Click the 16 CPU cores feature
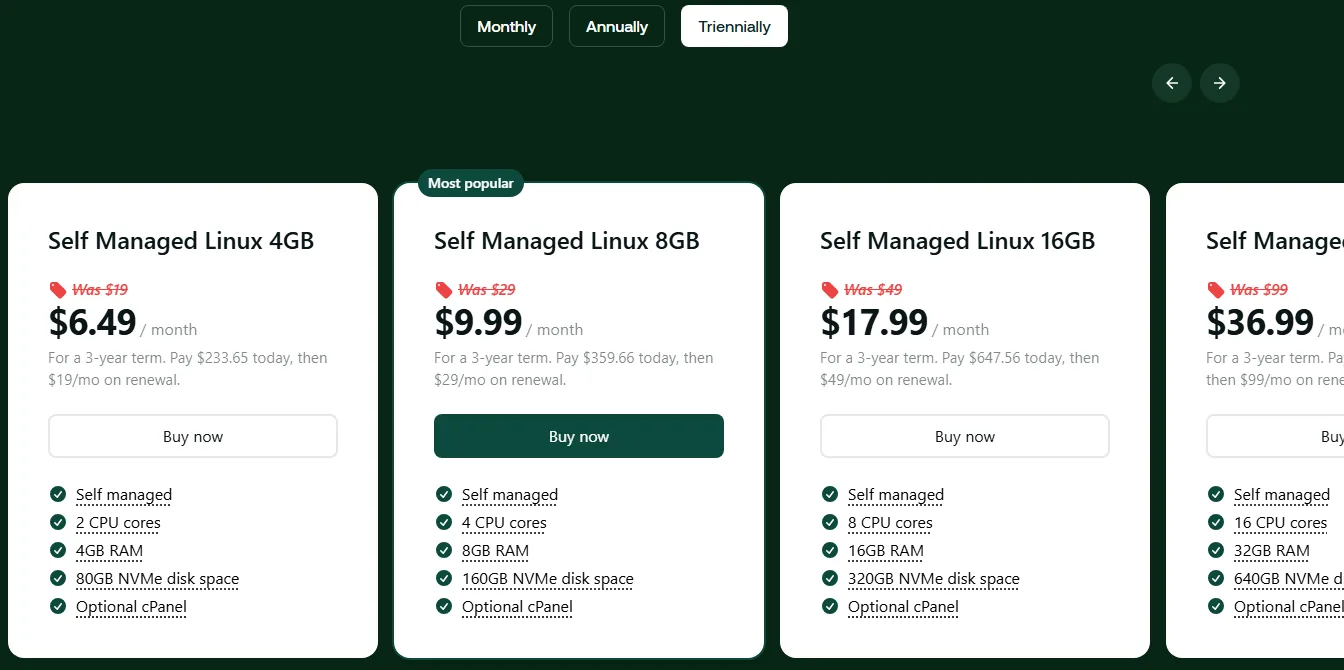Screen dimensions: 1344x670 coord(1281,523)
